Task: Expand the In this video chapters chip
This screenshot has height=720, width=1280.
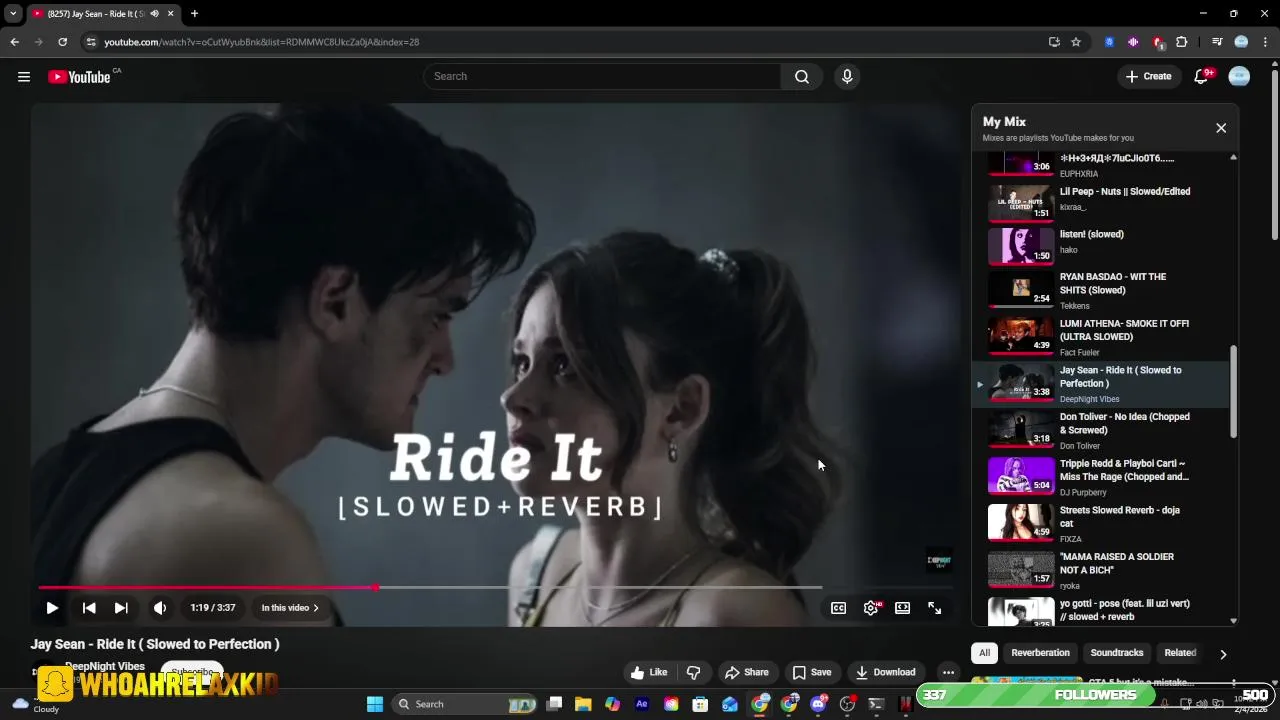Action: coord(290,608)
